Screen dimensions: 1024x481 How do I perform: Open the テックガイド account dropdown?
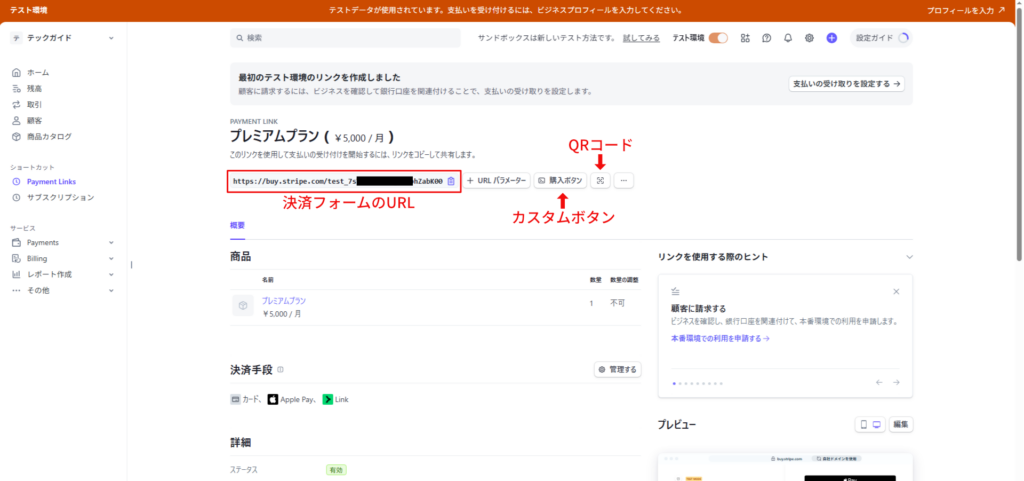click(x=63, y=38)
